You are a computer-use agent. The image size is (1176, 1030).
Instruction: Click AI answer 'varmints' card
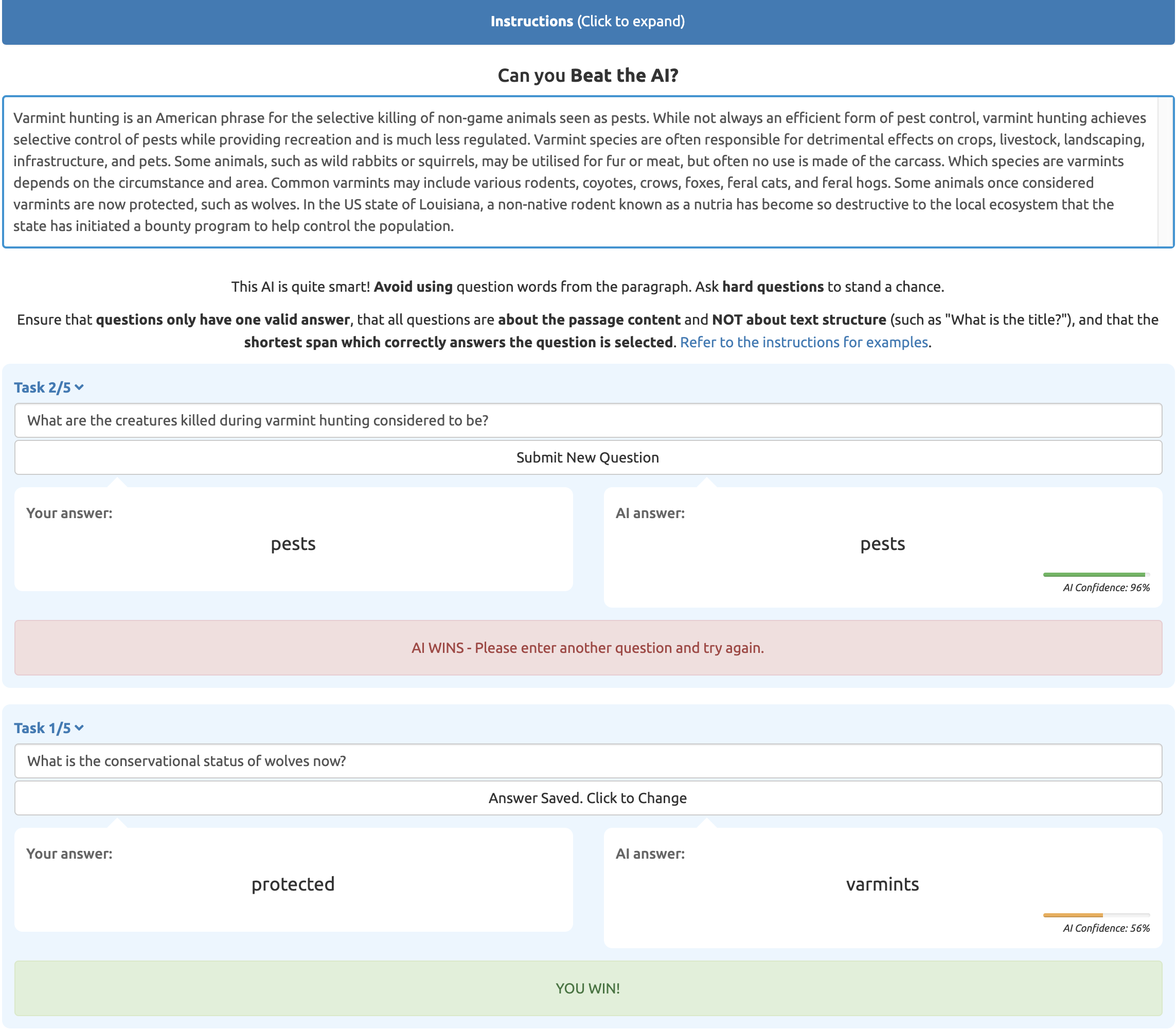882,886
